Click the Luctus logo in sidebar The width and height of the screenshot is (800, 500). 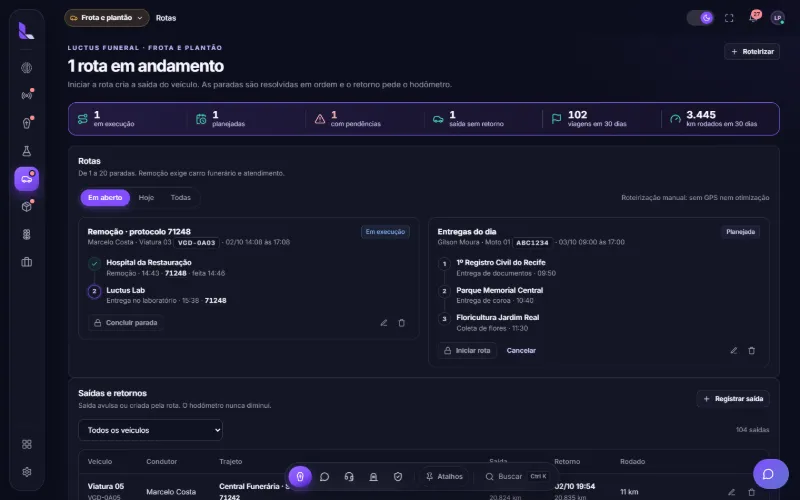click(27, 31)
